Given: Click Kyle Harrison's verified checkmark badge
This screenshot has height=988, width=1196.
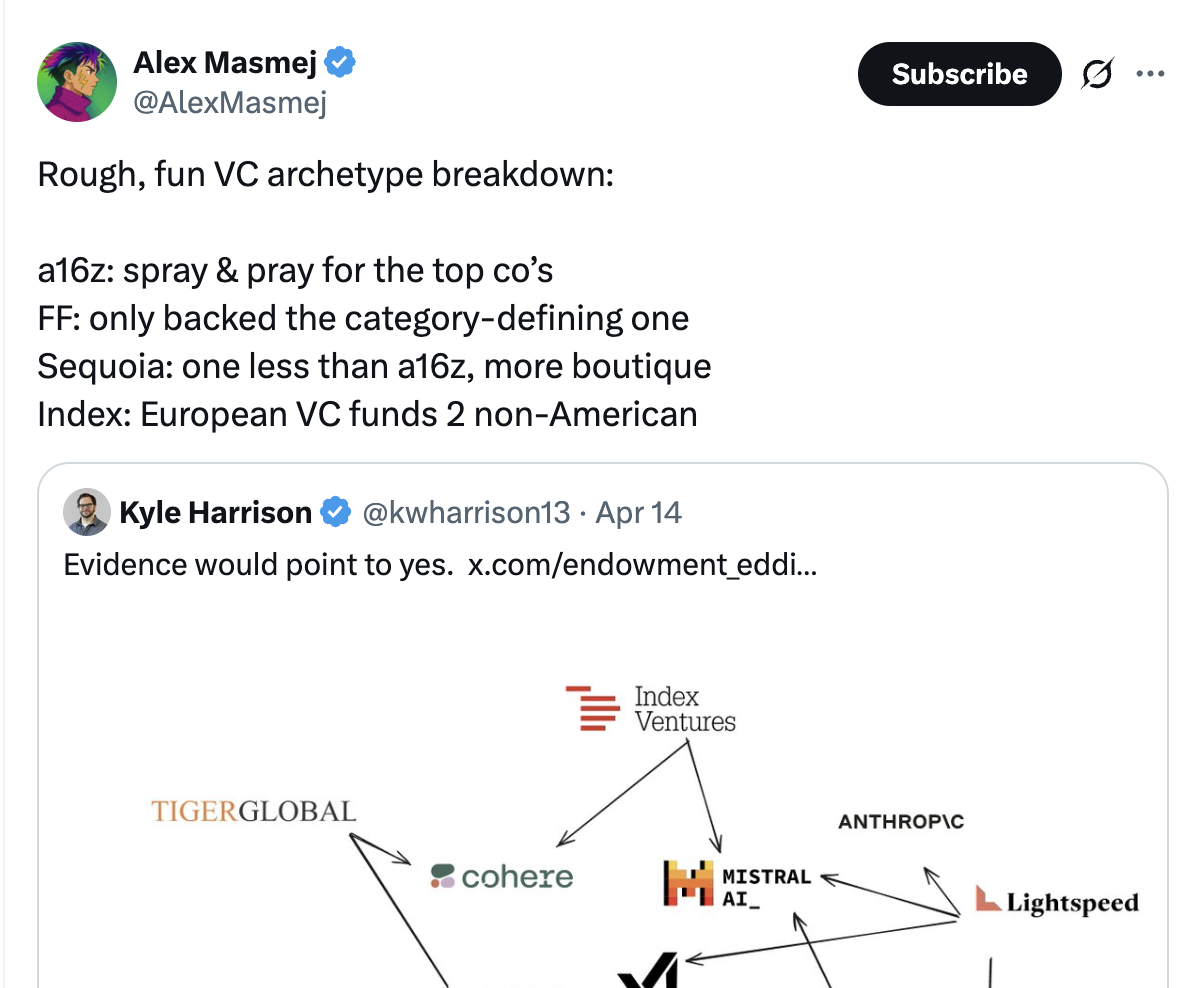Looking at the screenshot, I should click(x=335, y=513).
